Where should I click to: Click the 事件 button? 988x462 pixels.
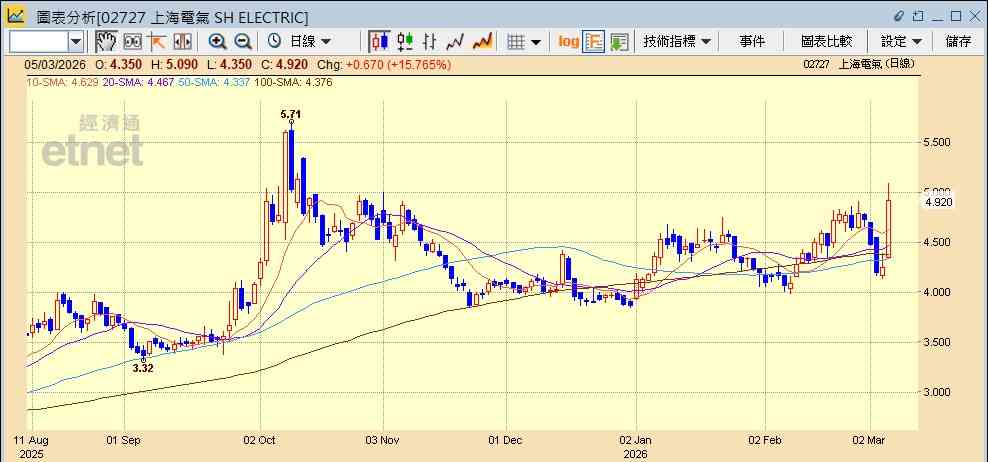752,42
